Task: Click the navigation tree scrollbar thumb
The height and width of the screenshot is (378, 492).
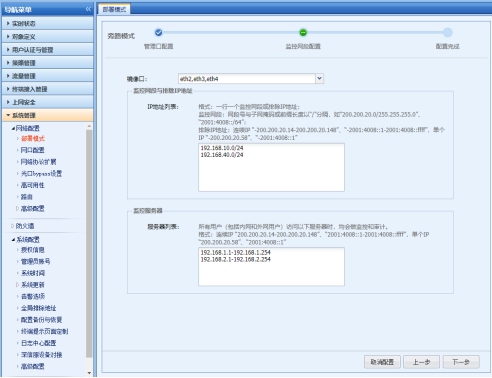Action: pyautogui.click(x=89, y=244)
